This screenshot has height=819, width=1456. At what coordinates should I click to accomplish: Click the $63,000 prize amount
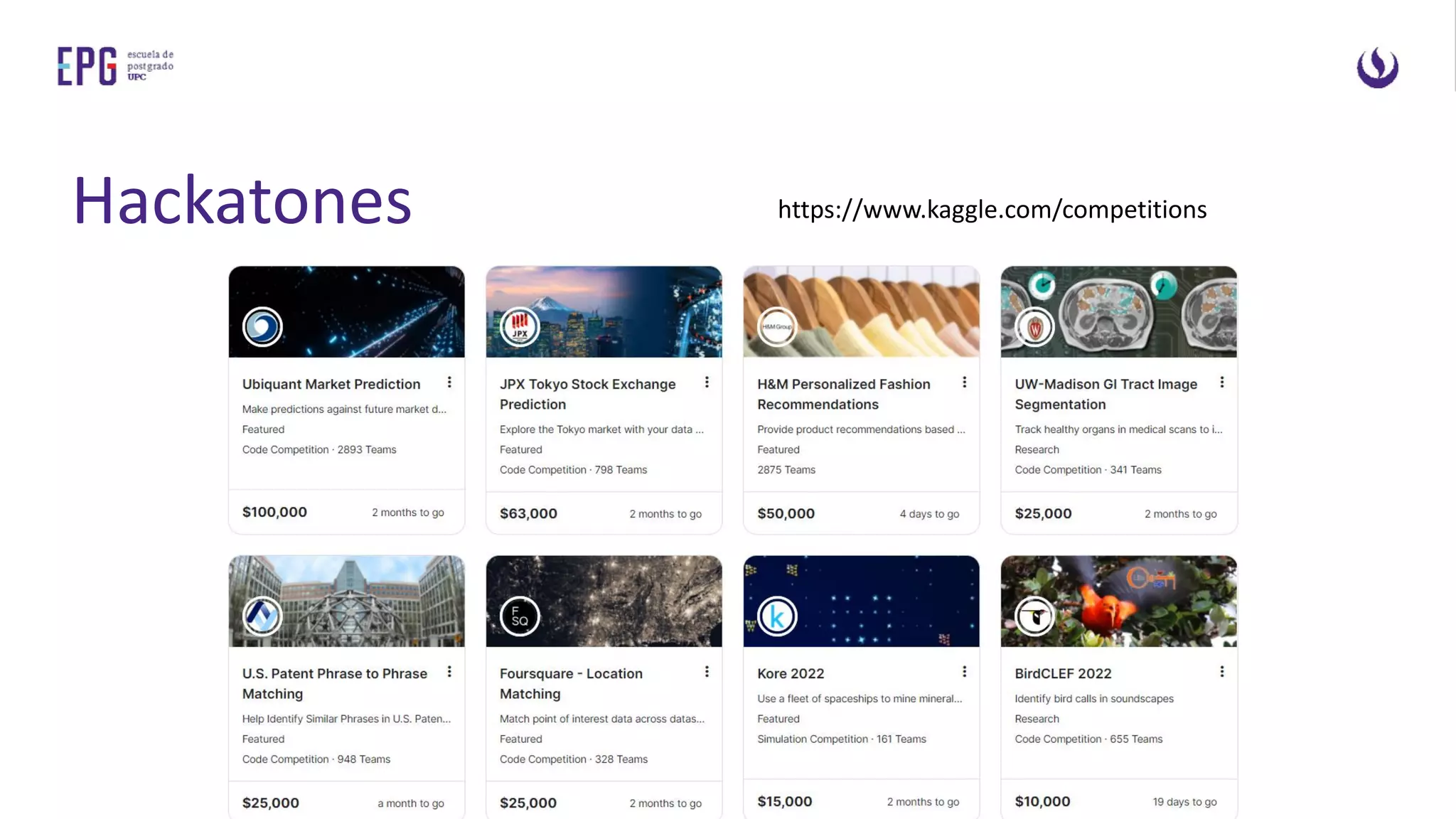528,513
